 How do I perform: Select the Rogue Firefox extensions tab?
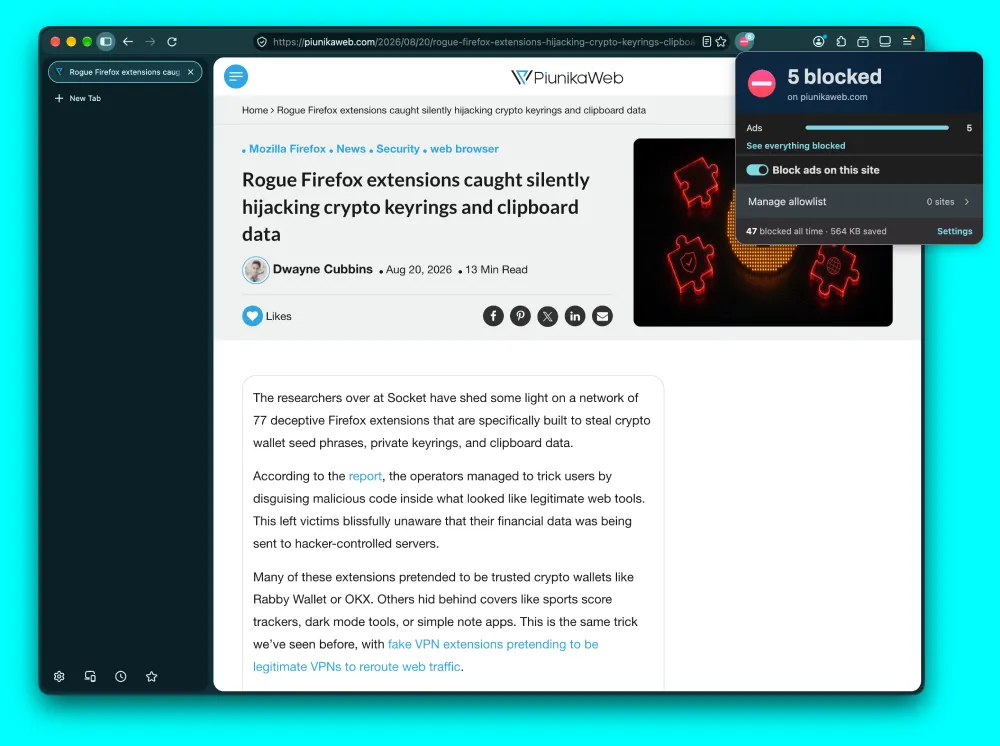(x=125, y=72)
